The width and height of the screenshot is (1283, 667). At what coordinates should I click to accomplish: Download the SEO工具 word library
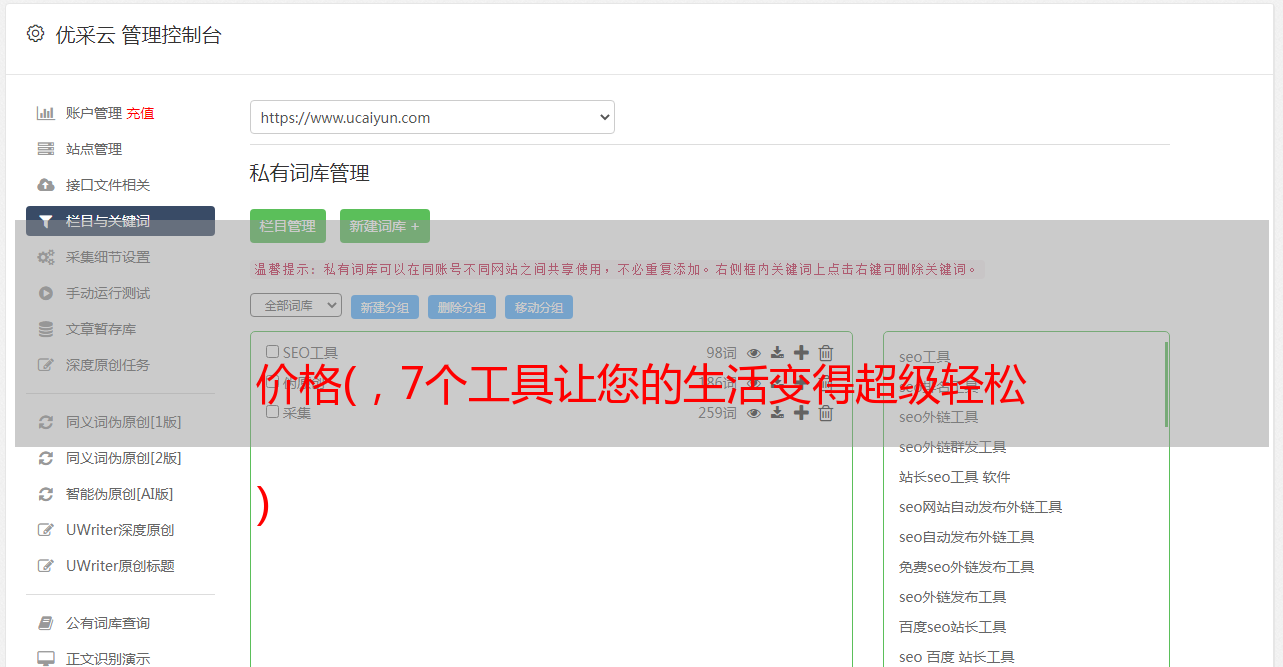pyautogui.click(x=777, y=353)
